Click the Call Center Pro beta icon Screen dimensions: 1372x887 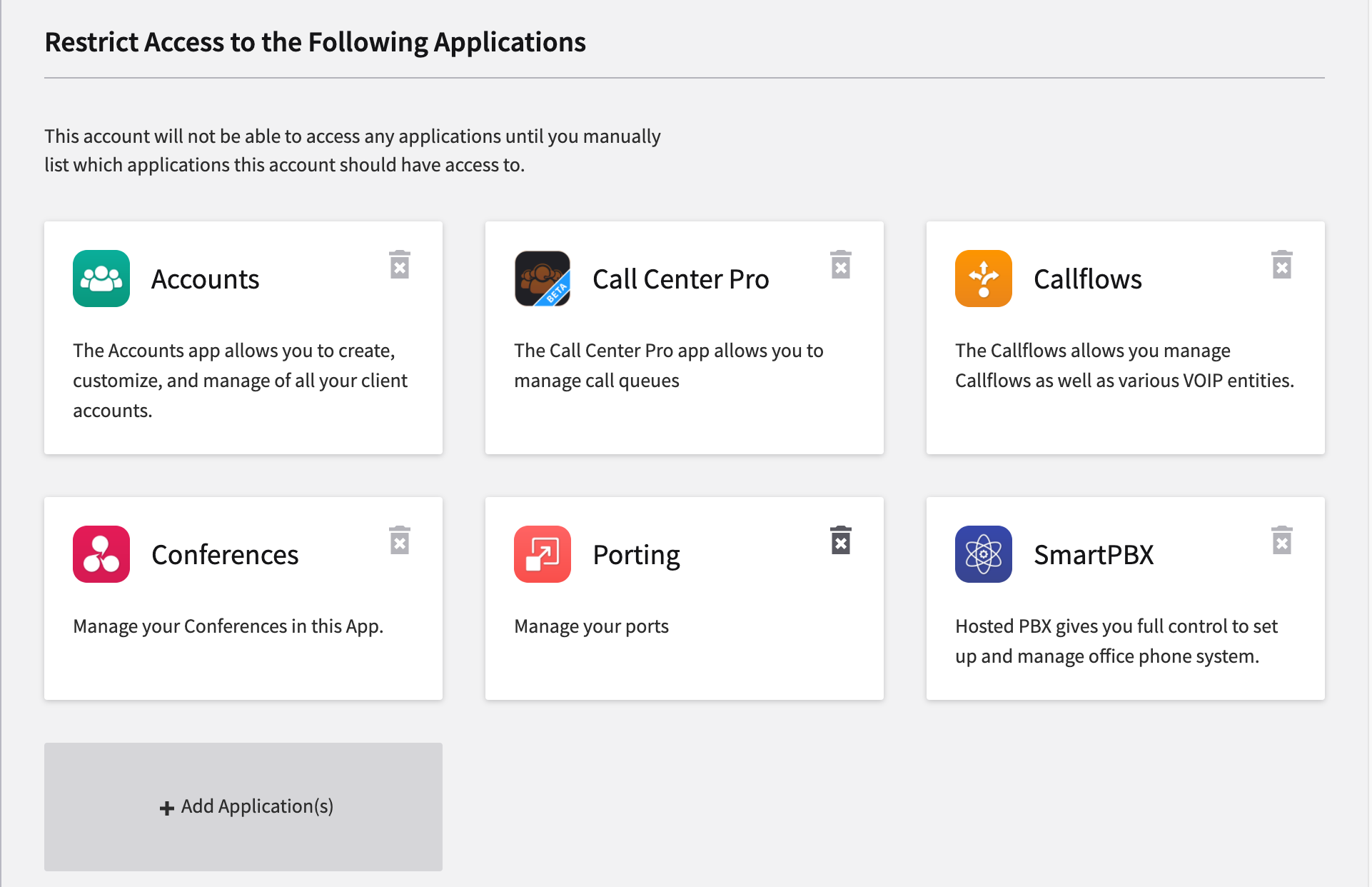pyautogui.click(x=543, y=279)
